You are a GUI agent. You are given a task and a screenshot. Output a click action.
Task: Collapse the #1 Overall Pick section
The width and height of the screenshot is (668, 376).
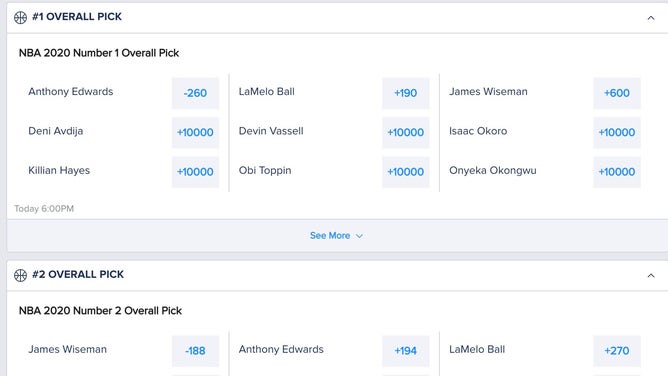[x=651, y=18]
